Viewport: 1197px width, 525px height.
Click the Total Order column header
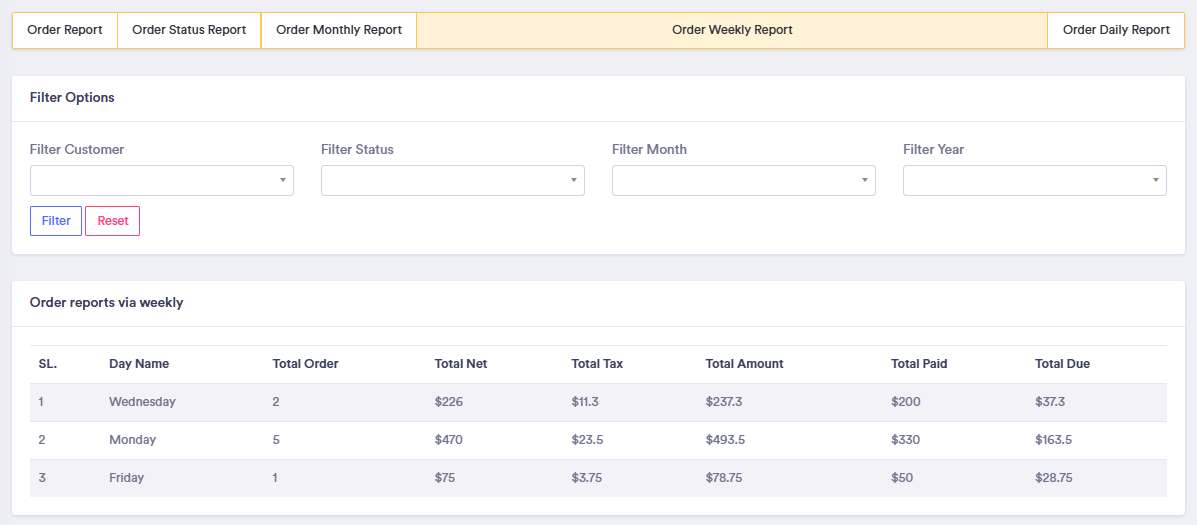[305, 364]
